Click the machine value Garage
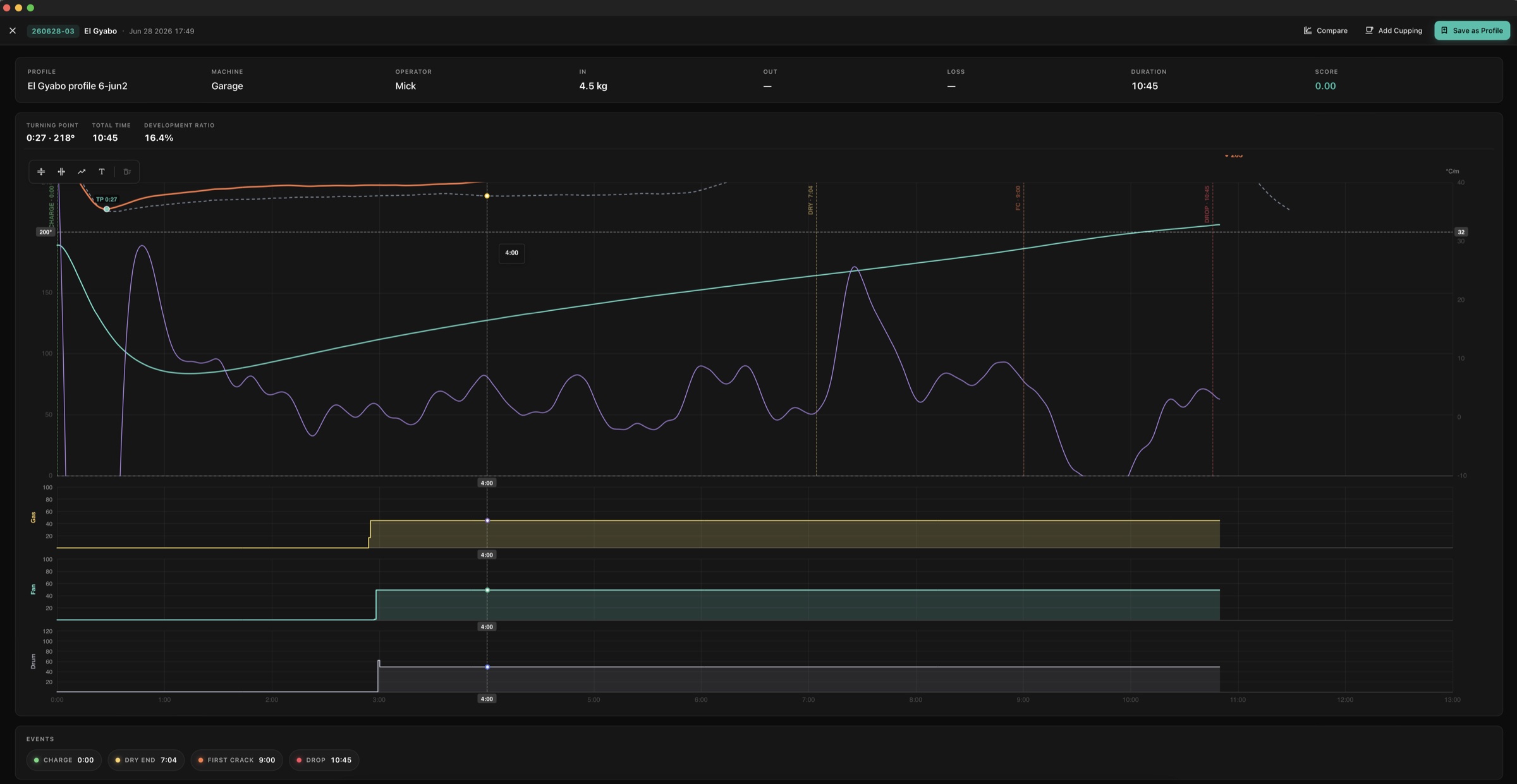Screen dimensions: 1517x784 pos(227,86)
